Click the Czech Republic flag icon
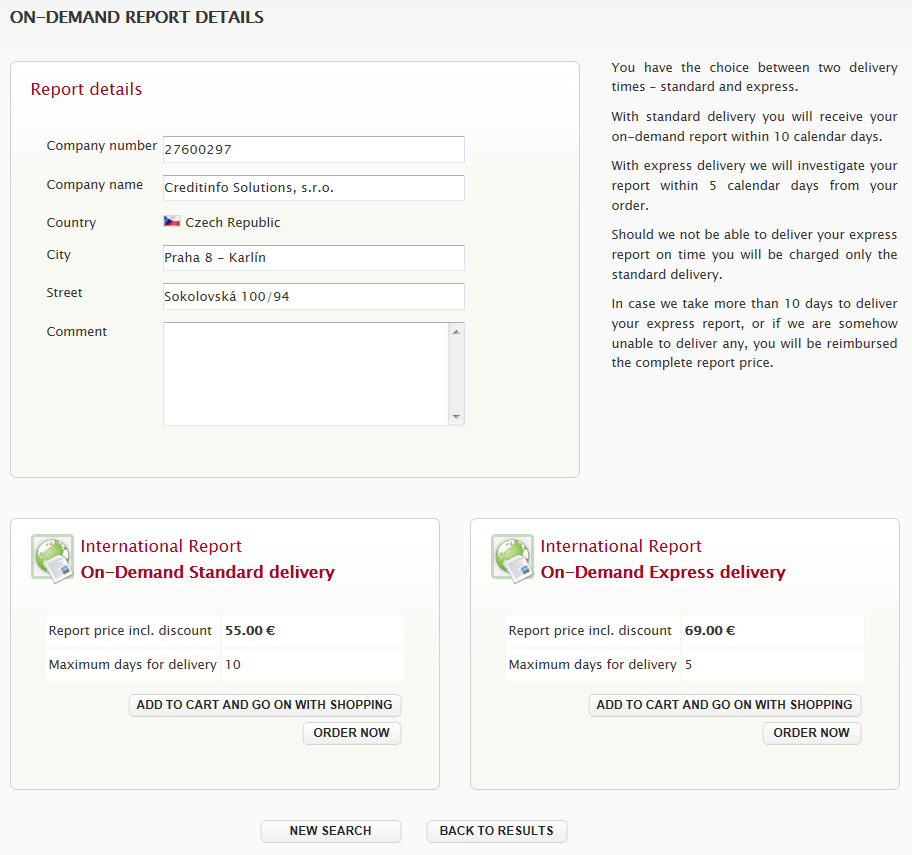 point(172,222)
